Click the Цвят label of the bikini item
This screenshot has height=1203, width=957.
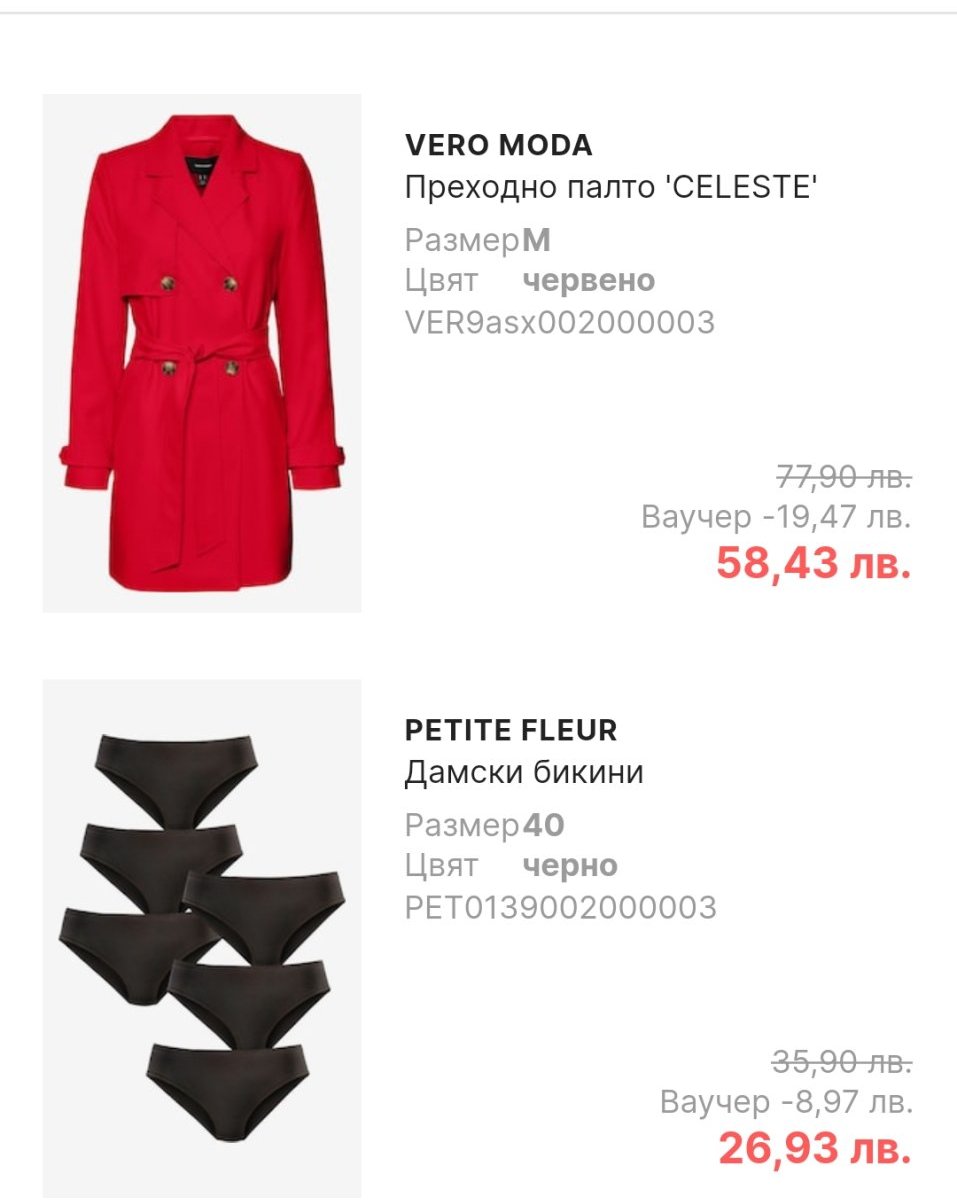point(441,866)
